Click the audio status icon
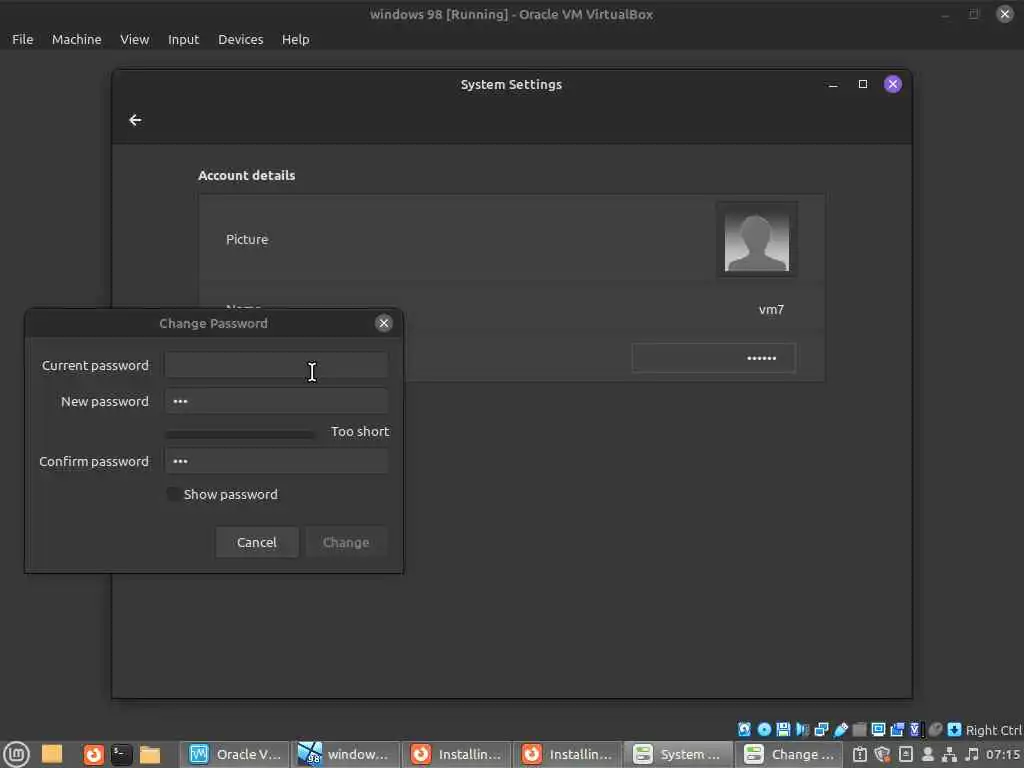 click(802, 729)
